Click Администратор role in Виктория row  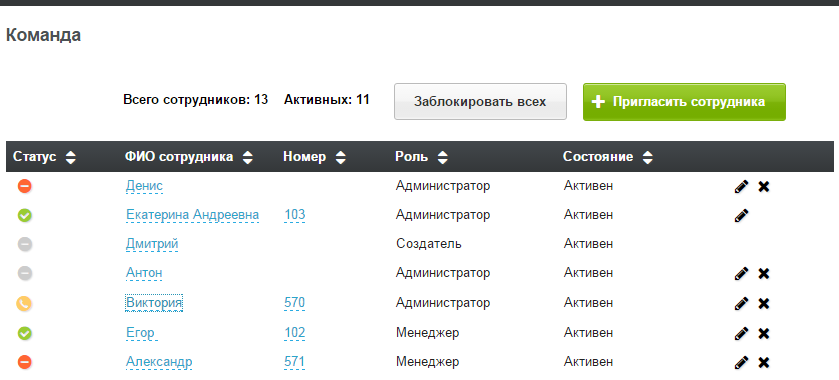point(443,303)
